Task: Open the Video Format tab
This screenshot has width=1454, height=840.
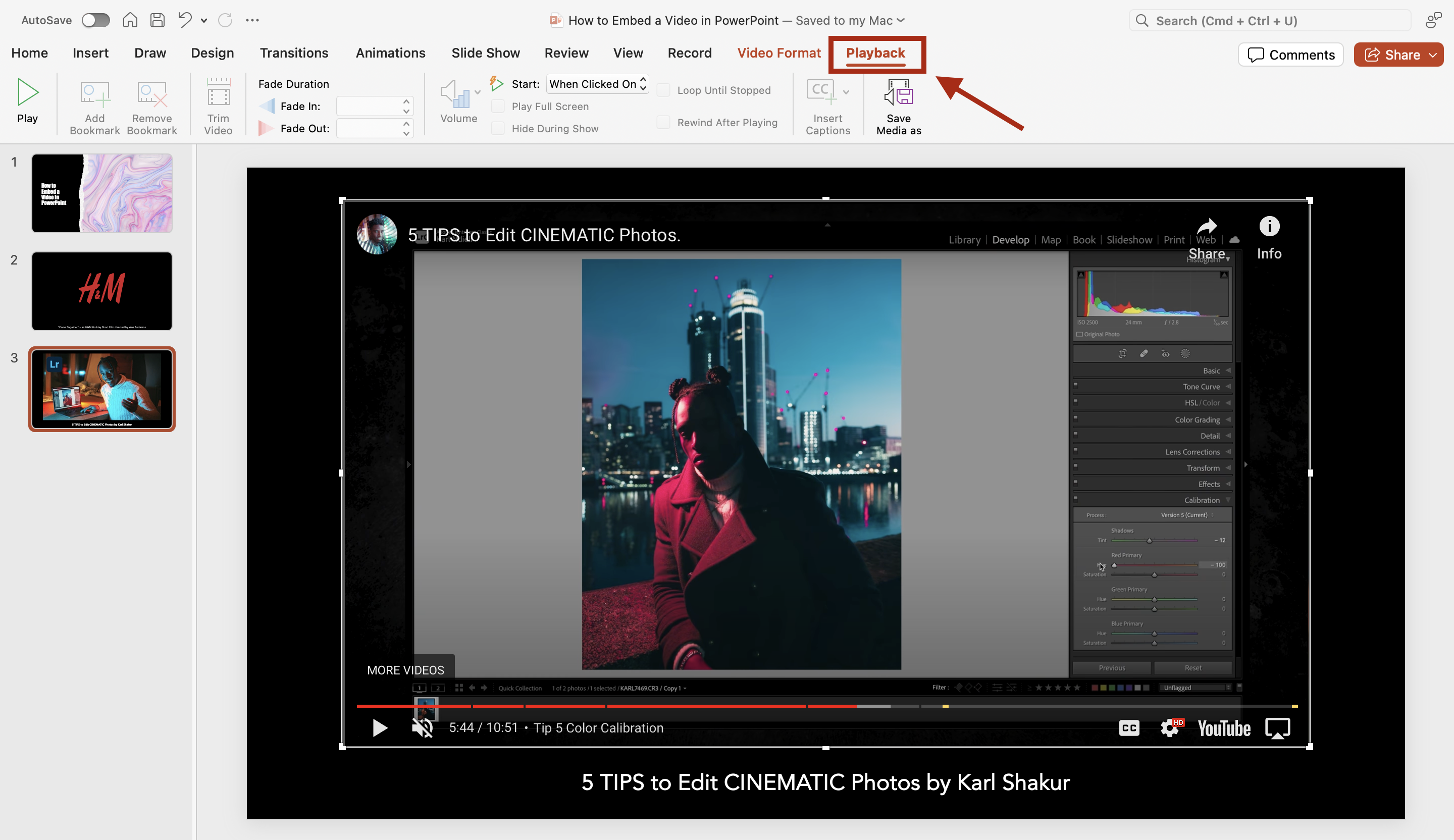Action: tap(778, 53)
